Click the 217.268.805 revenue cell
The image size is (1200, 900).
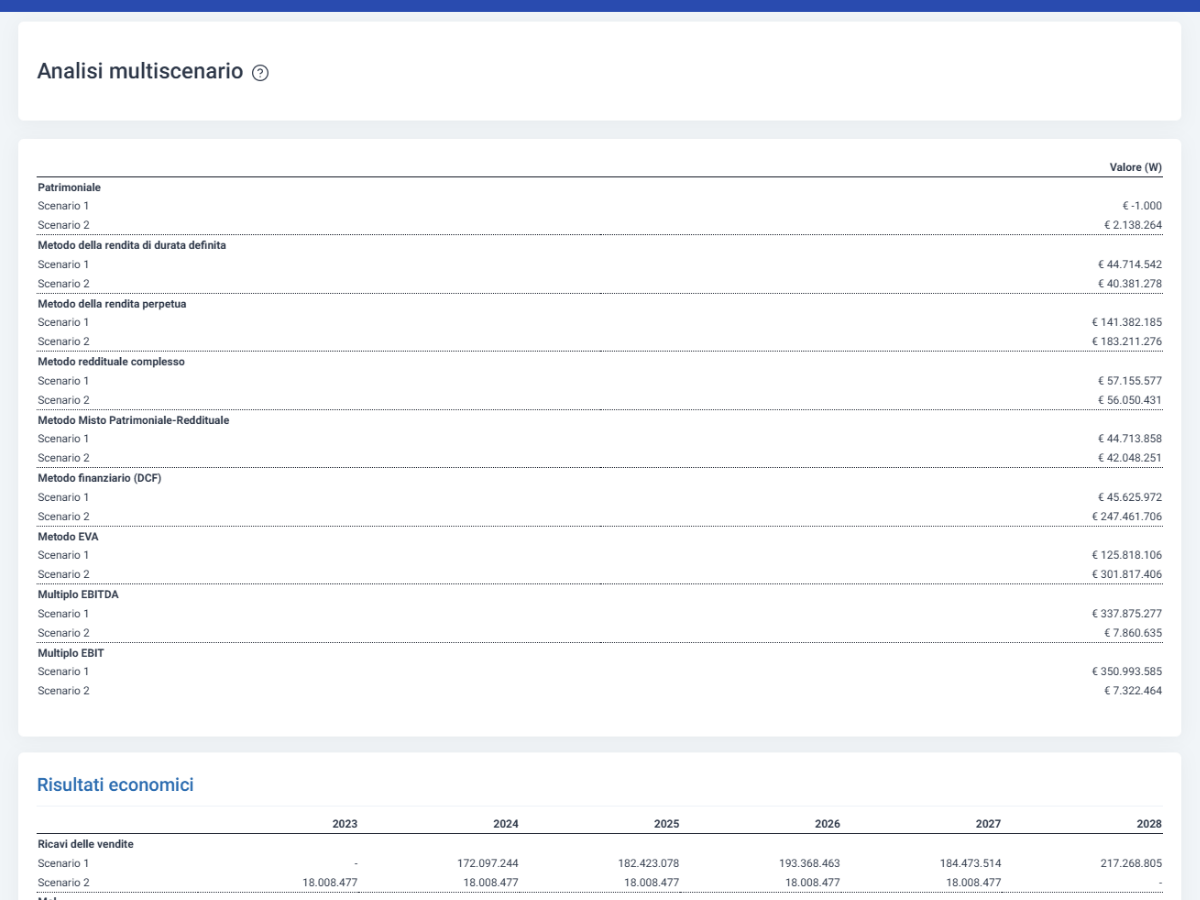pos(1131,863)
